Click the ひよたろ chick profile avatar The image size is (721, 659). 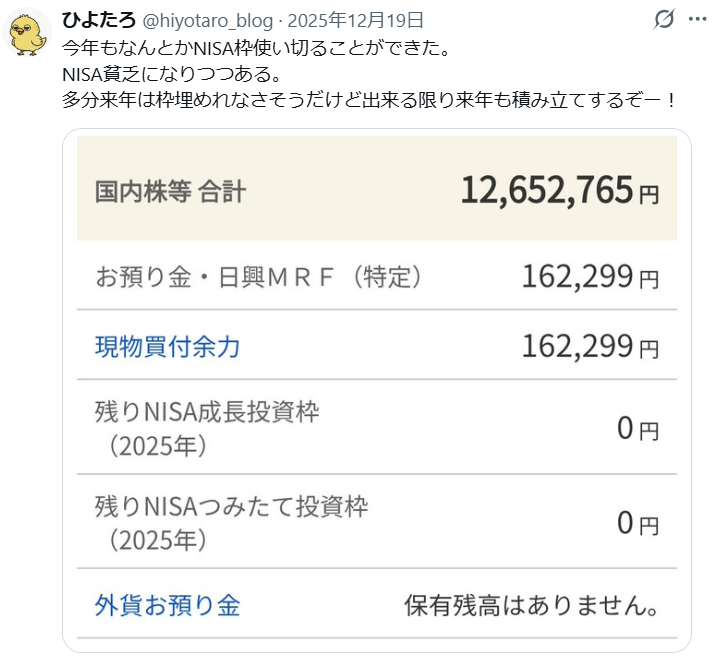(29, 33)
